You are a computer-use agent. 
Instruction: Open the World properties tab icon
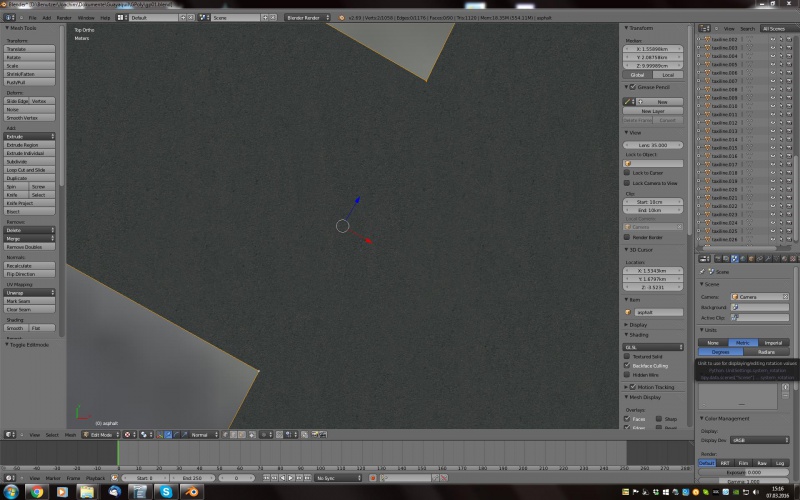(x=743, y=259)
